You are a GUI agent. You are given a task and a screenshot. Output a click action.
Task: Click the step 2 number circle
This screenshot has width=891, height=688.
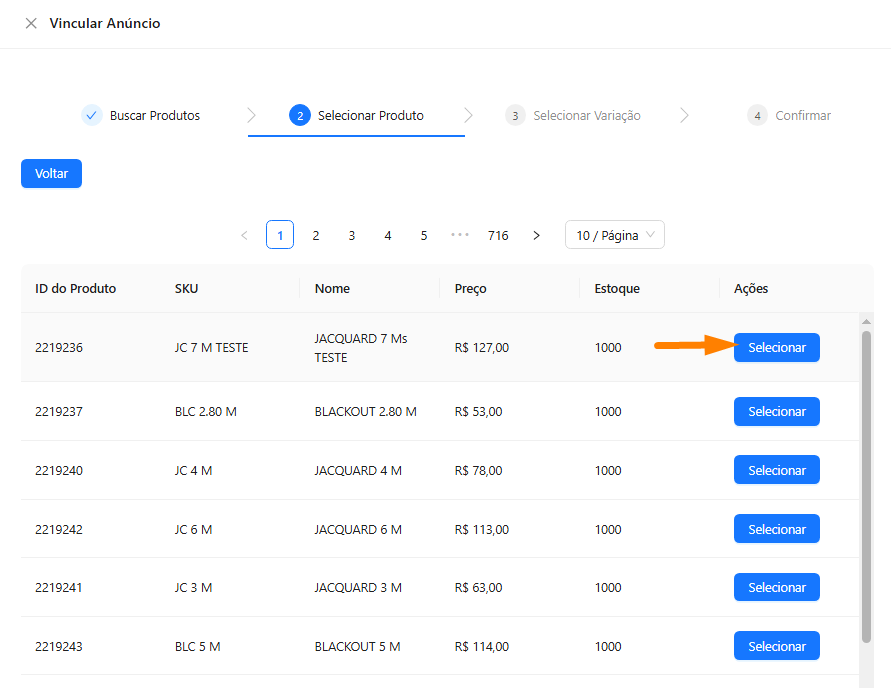coord(299,115)
